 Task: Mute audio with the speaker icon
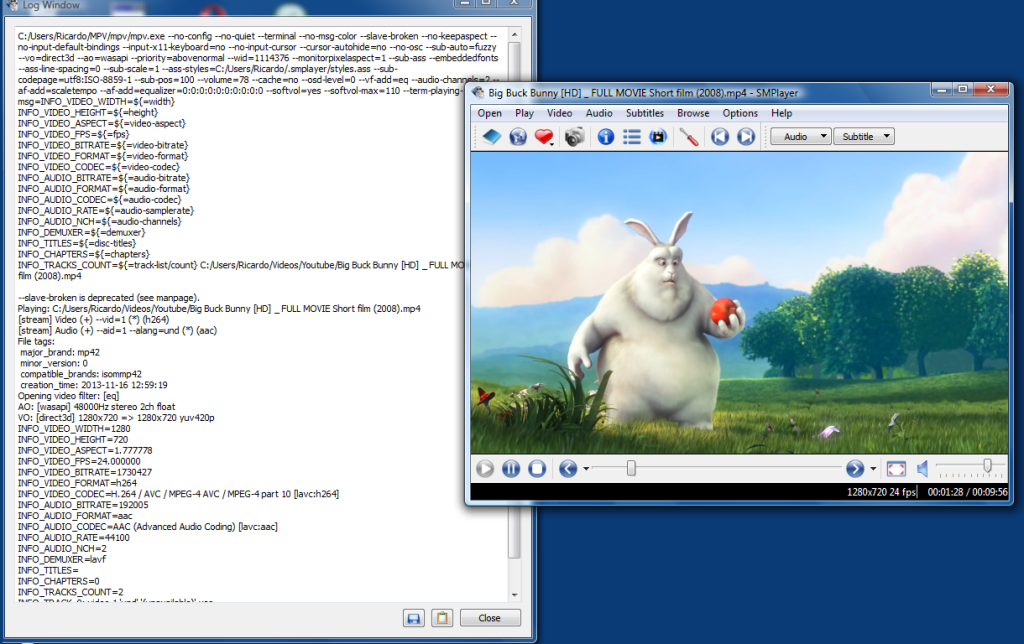click(x=922, y=468)
